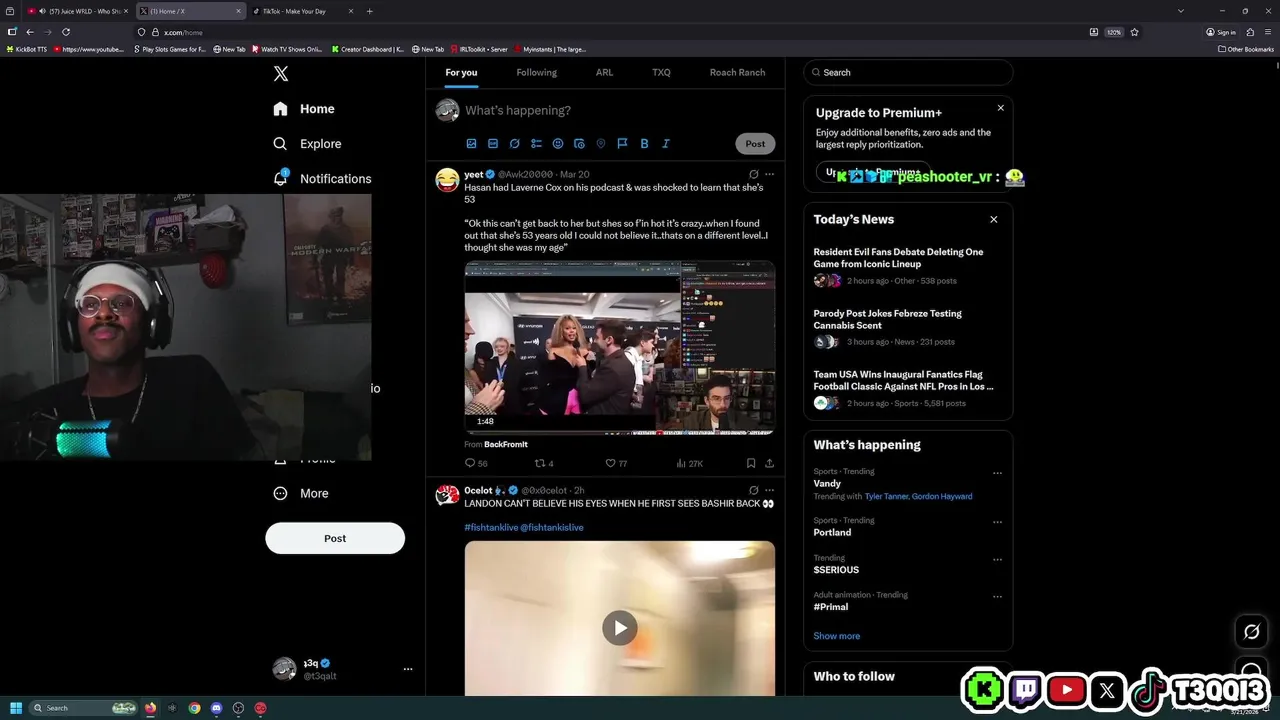1280x720 pixels.
Task: Switch to the Following tab
Action: tap(536, 72)
